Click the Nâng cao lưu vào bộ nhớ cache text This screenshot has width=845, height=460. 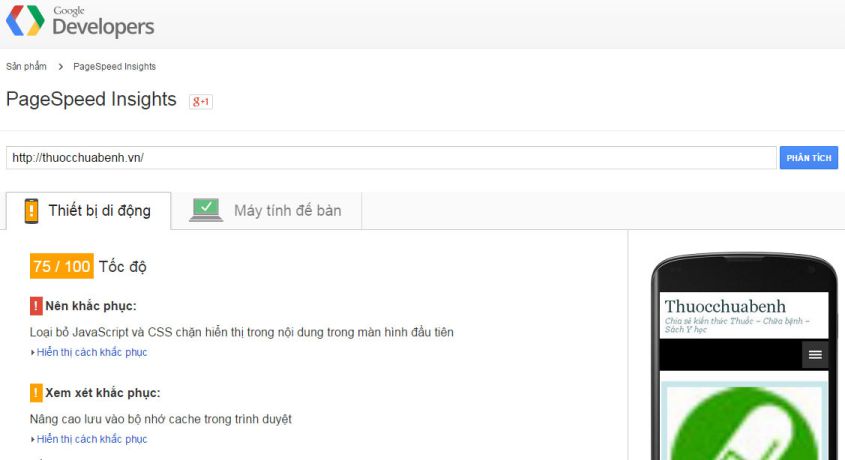(161, 419)
